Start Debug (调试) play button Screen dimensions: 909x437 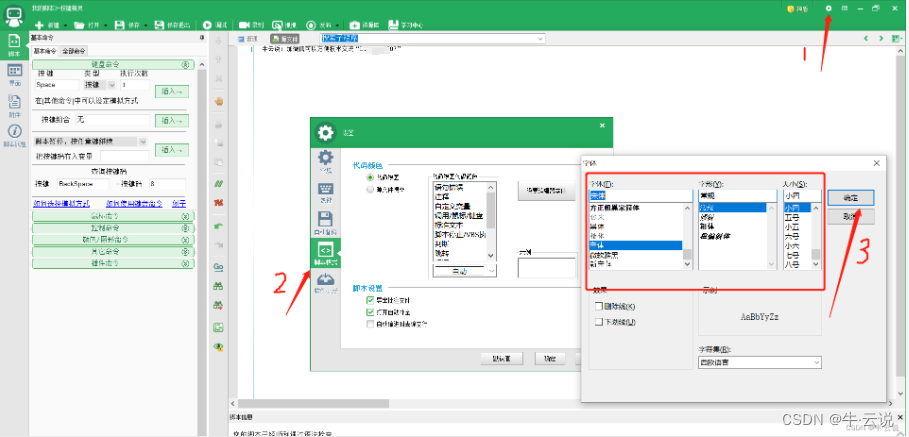215,26
